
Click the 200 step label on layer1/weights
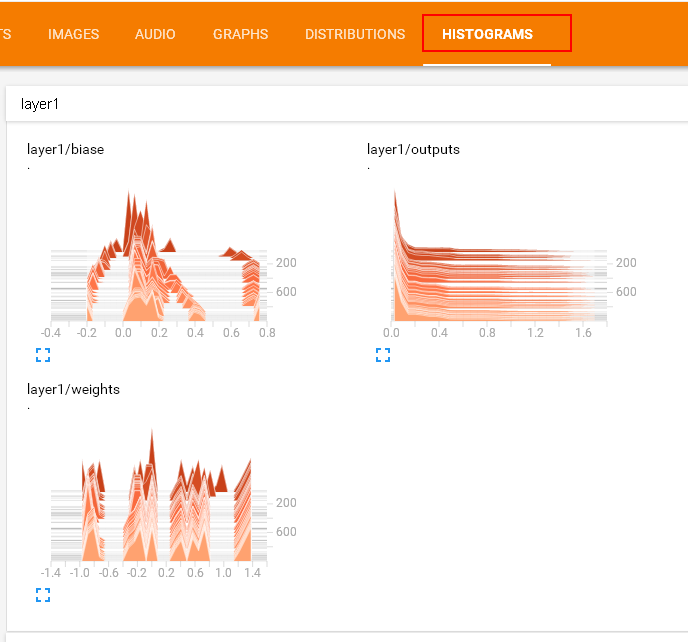click(286, 503)
